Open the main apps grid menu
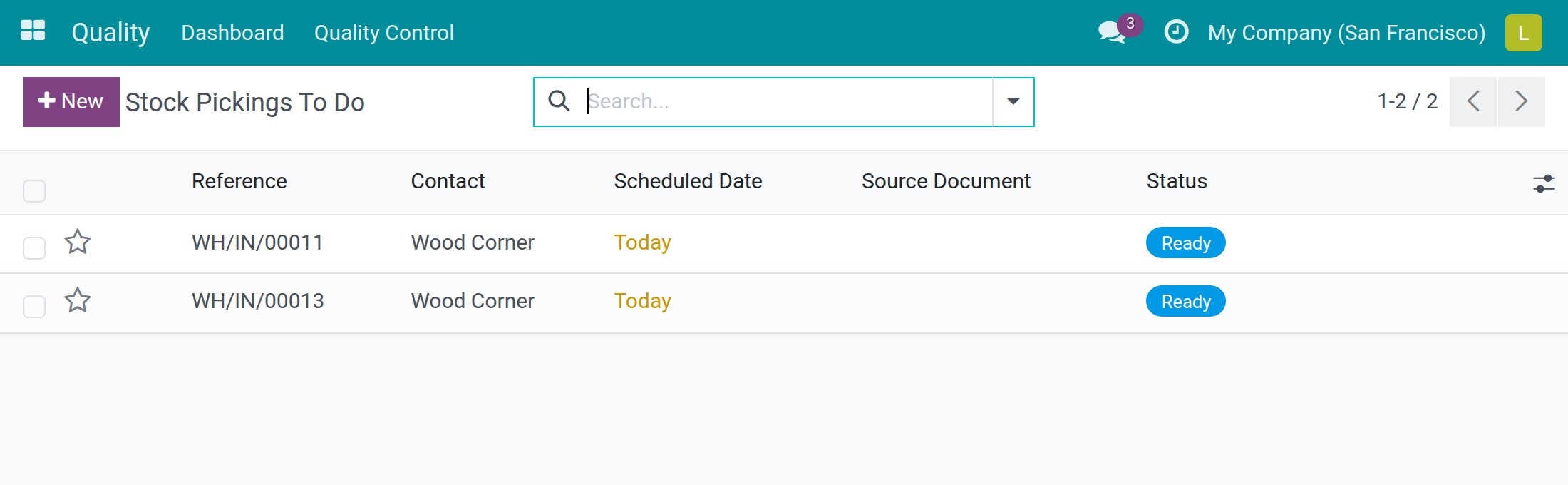 click(33, 31)
